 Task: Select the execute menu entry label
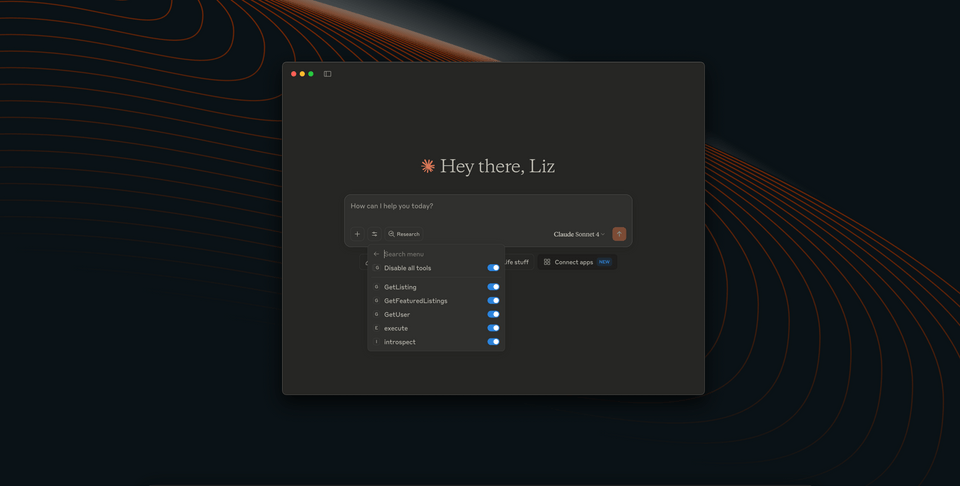click(396, 328)
